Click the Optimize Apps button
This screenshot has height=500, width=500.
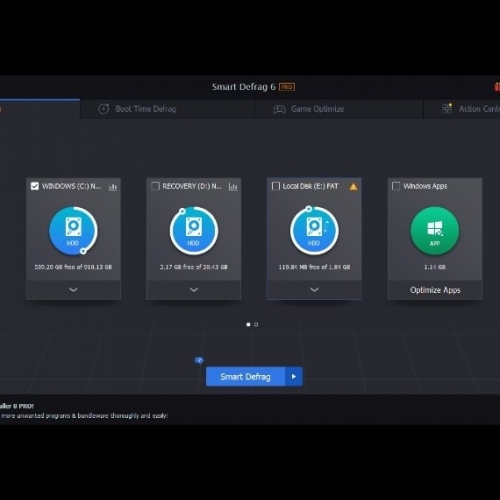point(435,290)
